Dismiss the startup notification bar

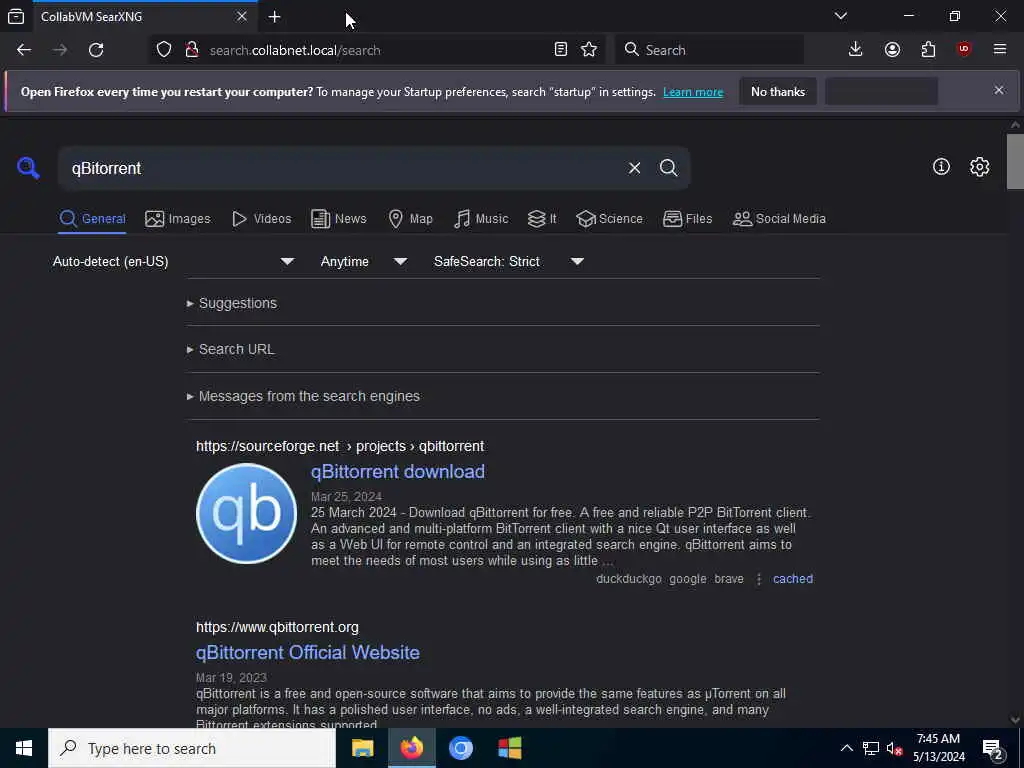[x=999, y=90]
